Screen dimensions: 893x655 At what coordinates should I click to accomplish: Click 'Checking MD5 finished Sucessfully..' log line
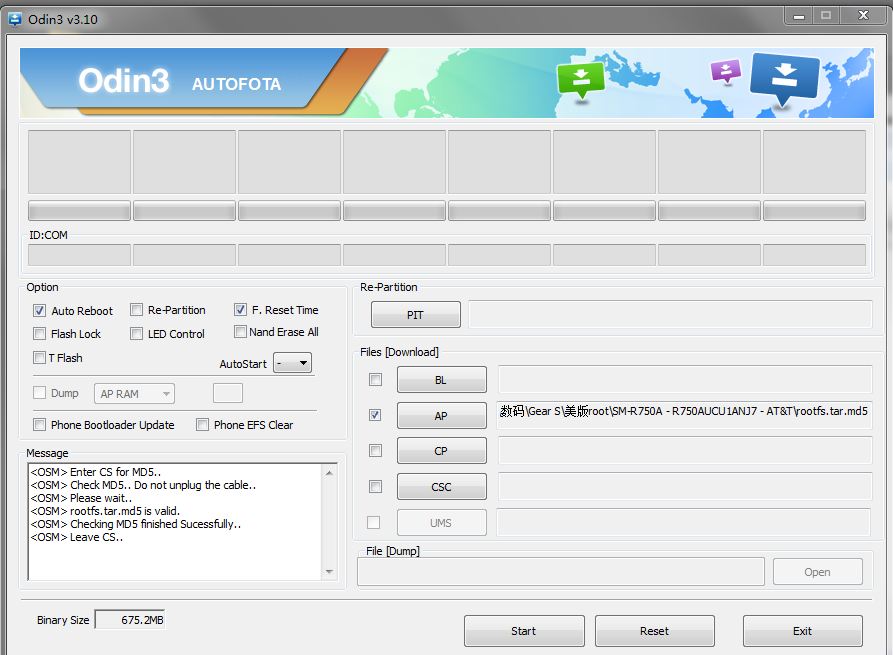136,524
